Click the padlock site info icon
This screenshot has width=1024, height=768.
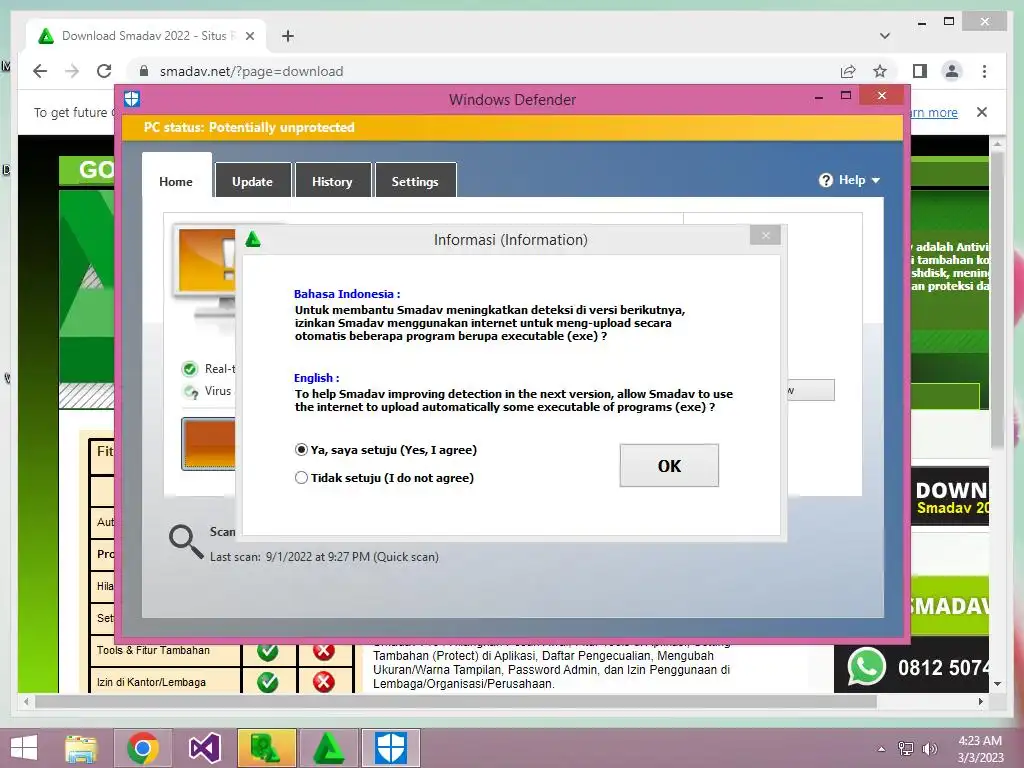[144, 71]
